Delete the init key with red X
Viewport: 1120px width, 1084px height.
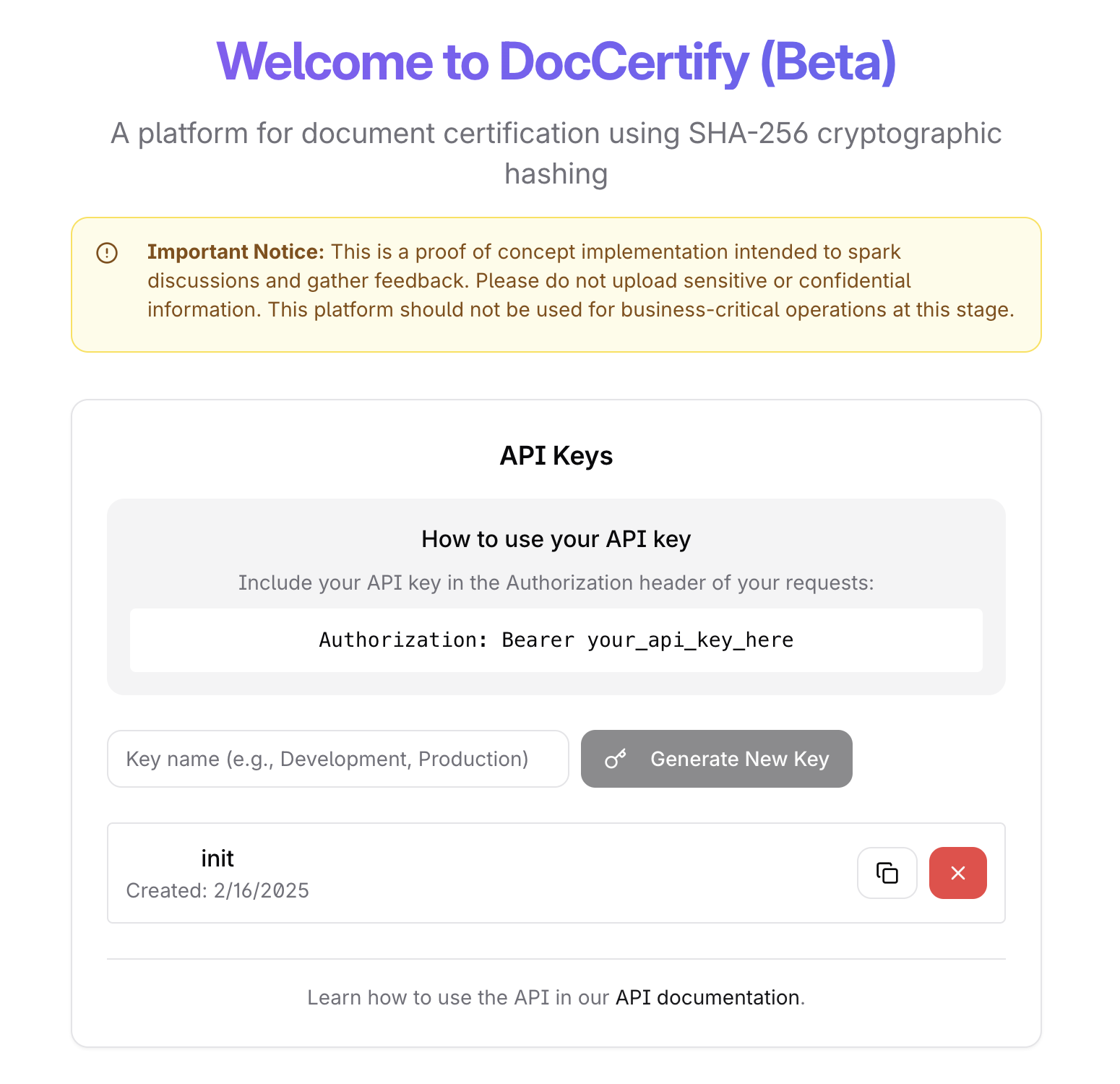click(x=958, y=873)
